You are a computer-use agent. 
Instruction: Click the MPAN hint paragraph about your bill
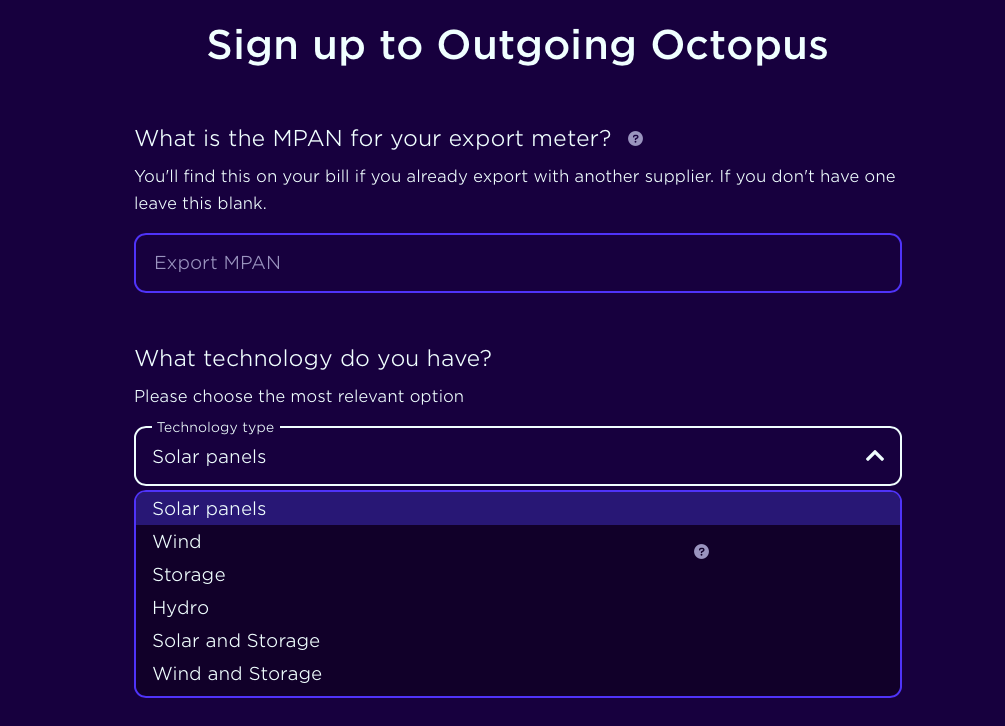(x=515, y=190)
